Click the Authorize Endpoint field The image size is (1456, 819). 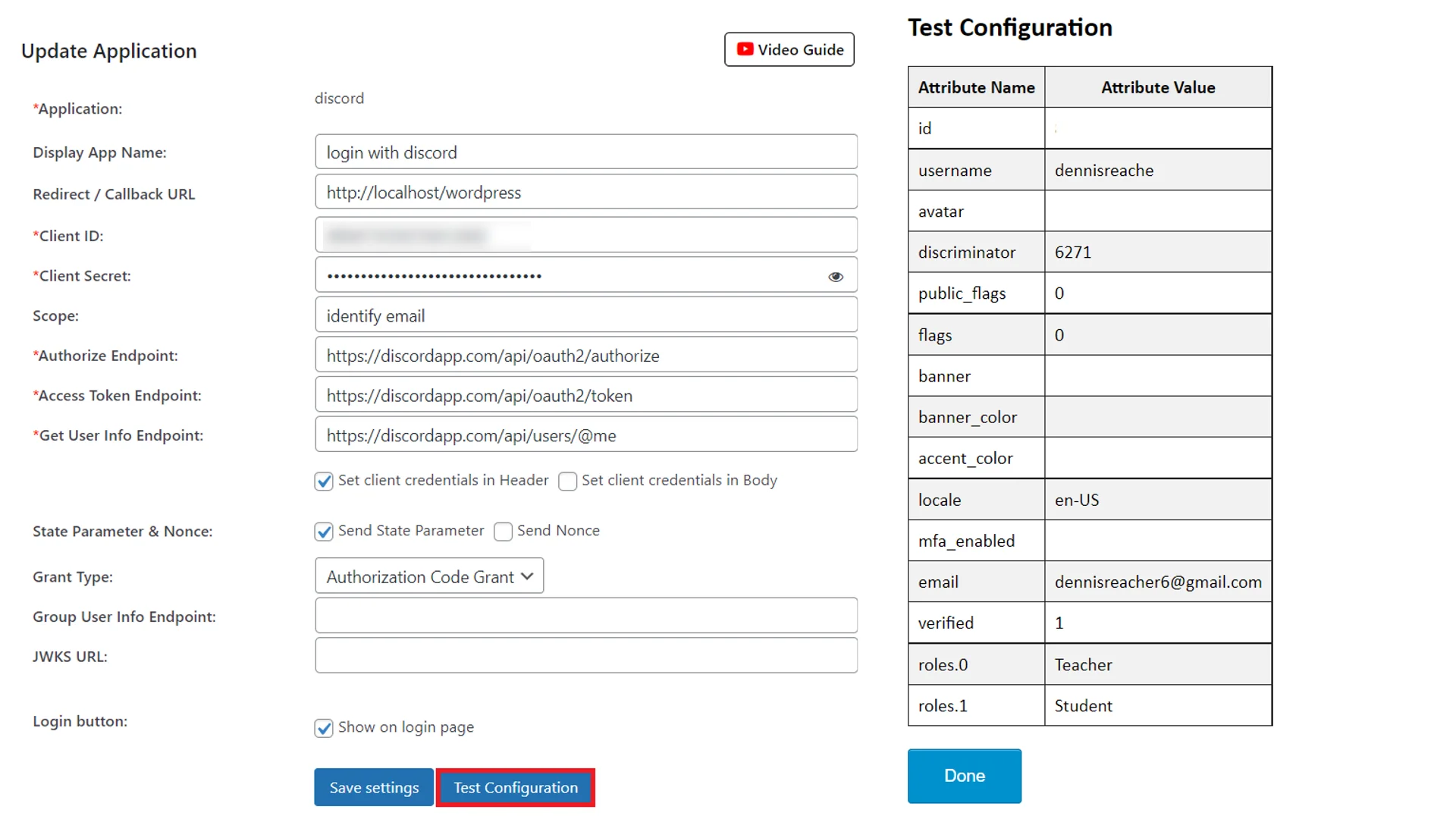[x=586, y=355]
